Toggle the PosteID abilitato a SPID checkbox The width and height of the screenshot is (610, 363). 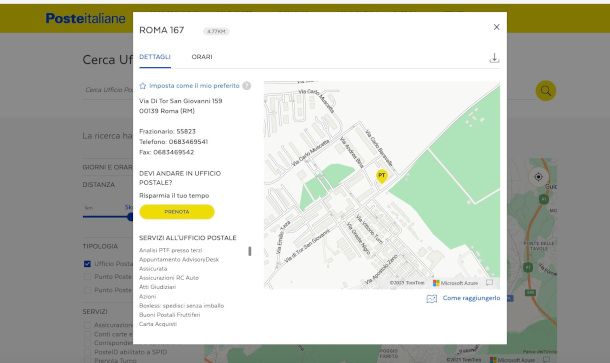pyautogui.click(x=87, y=352)
